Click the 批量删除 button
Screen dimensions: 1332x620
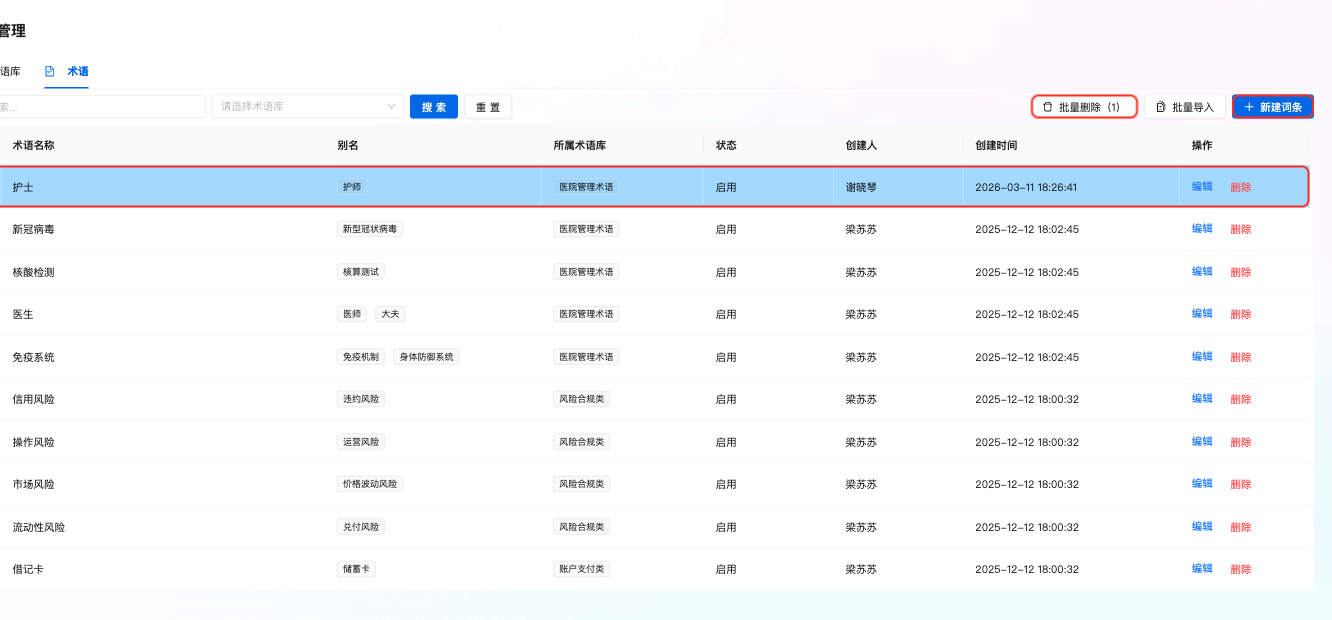(x=1083, y=106)
